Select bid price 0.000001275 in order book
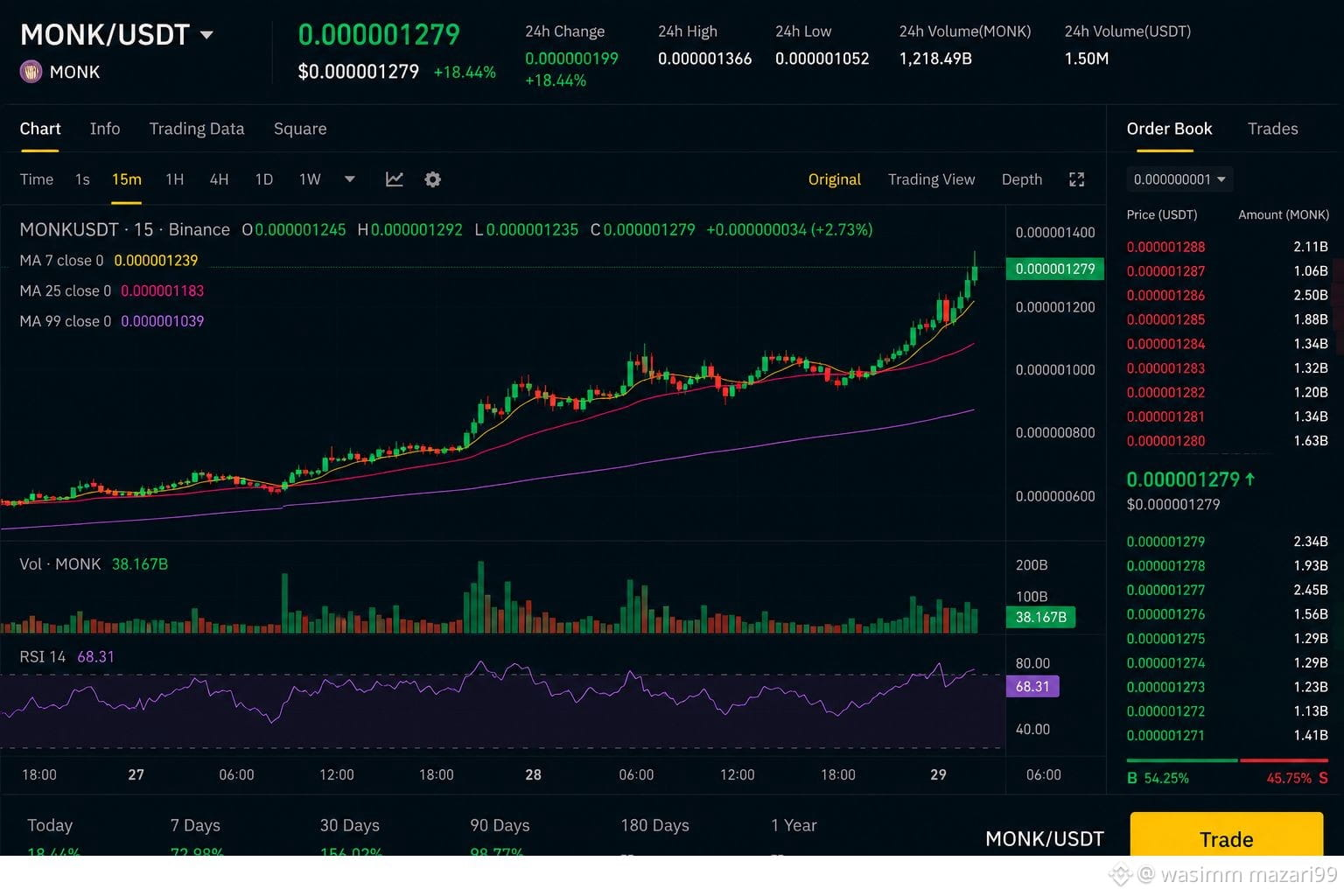 coord(1165,639)
